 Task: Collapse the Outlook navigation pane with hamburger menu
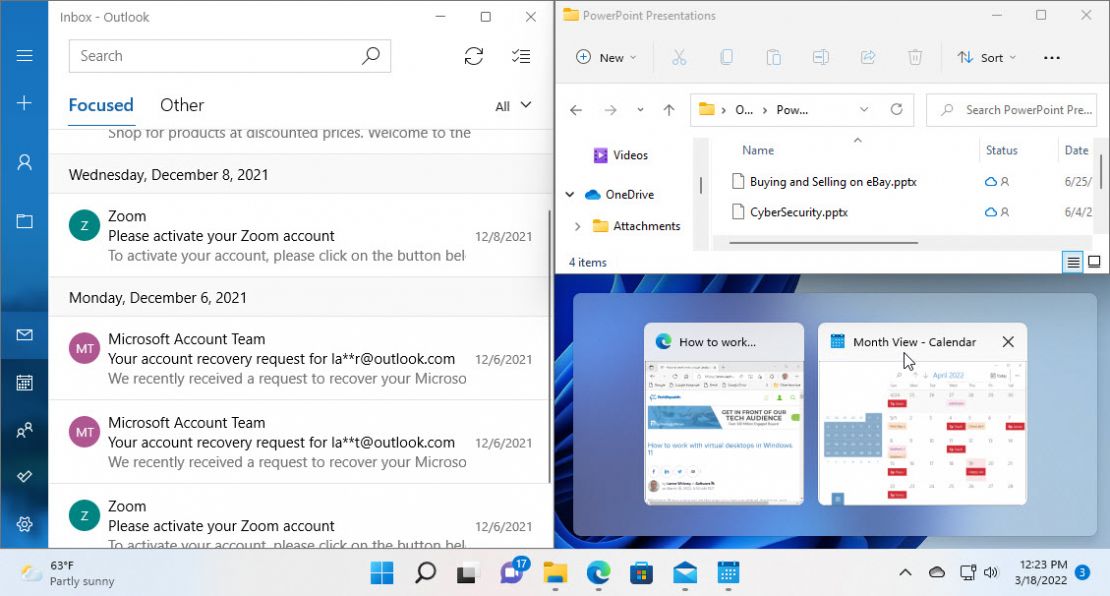click(x=24, y=56)
